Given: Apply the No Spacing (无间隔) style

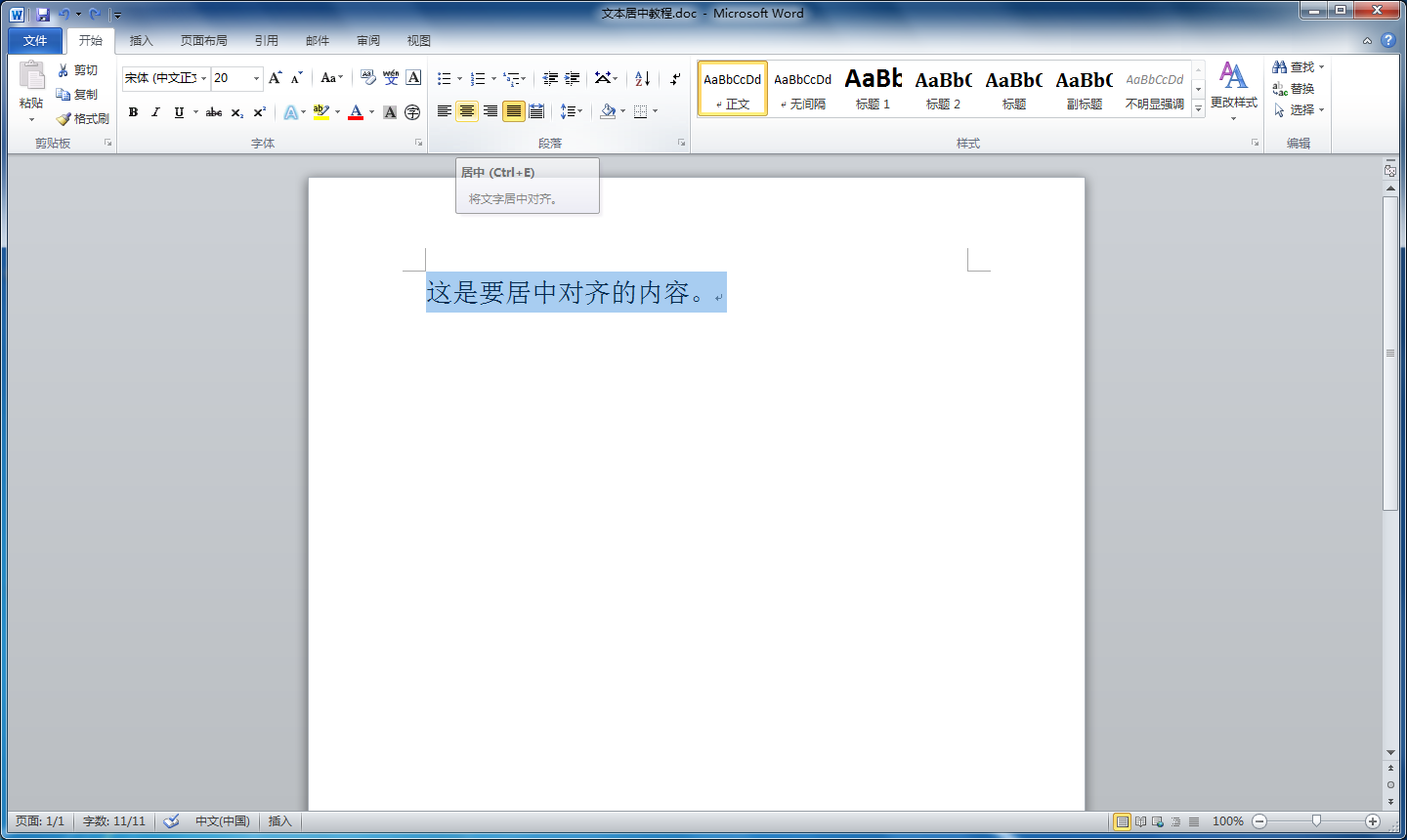Looking at the screenshot, I should tap(803, 89).
